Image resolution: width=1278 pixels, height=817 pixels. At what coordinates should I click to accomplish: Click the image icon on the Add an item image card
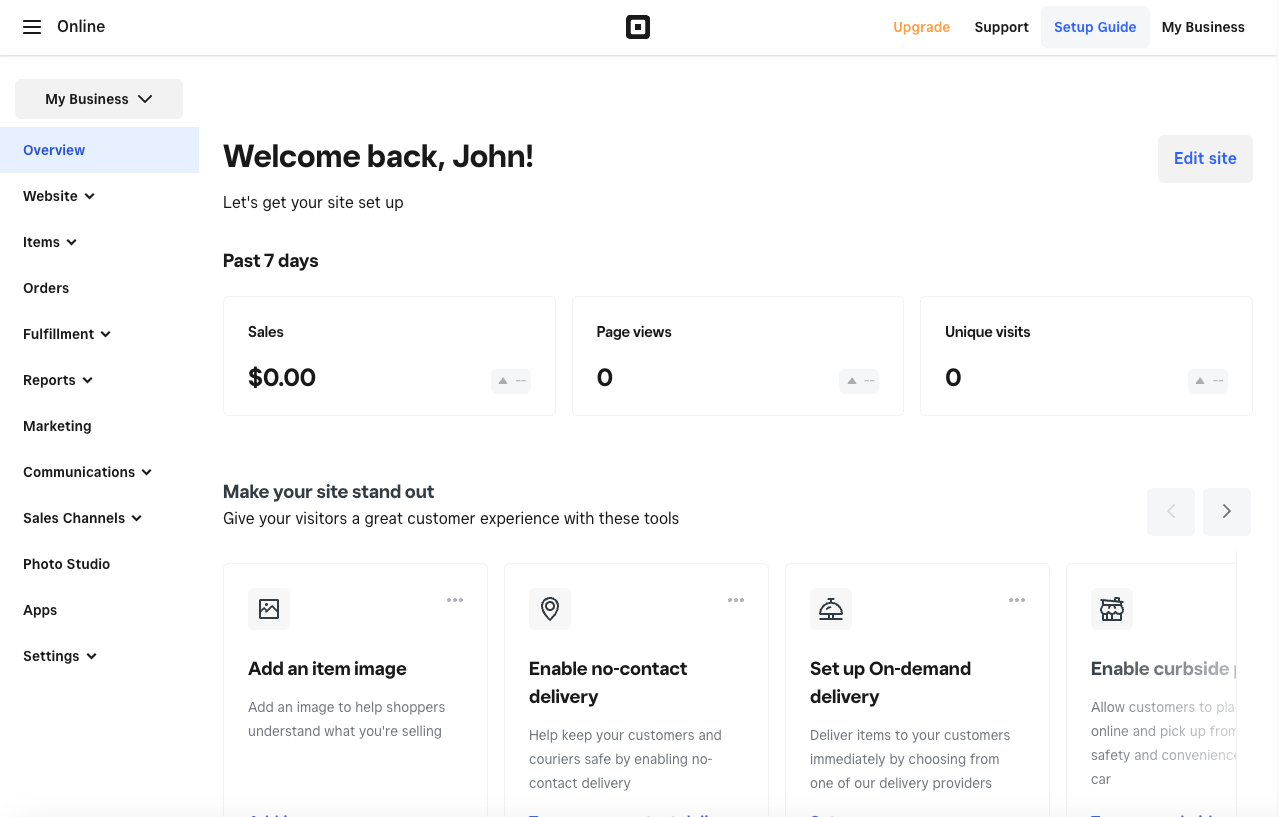point(269,609)
